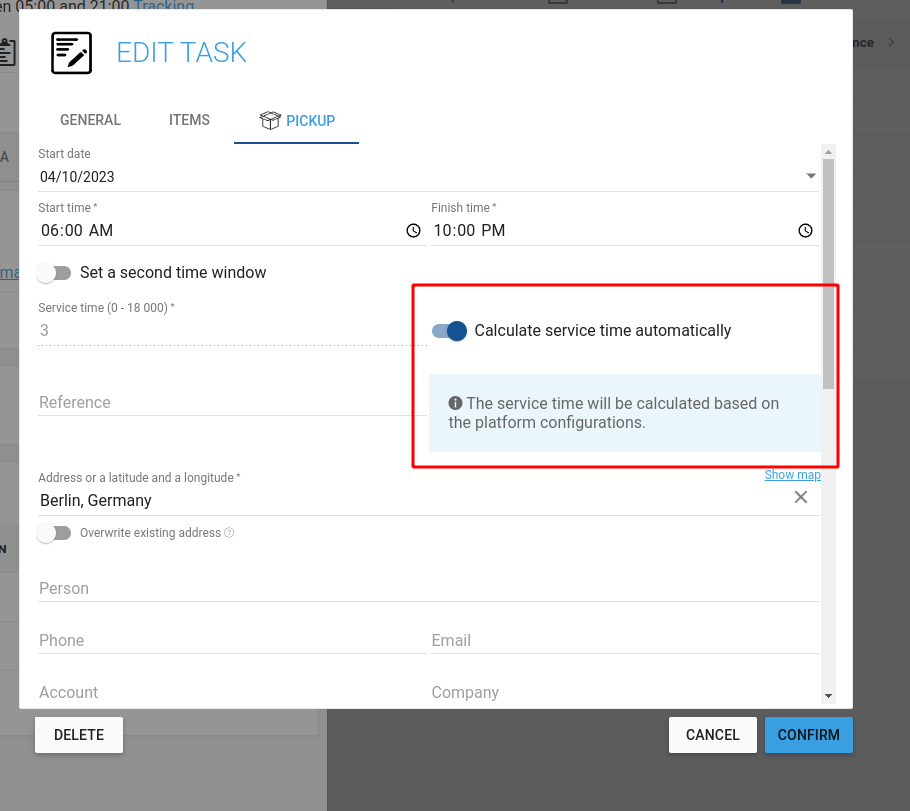910x811 pixels.
Task: Open the Start time clock picker
Action: click(413, 230)
